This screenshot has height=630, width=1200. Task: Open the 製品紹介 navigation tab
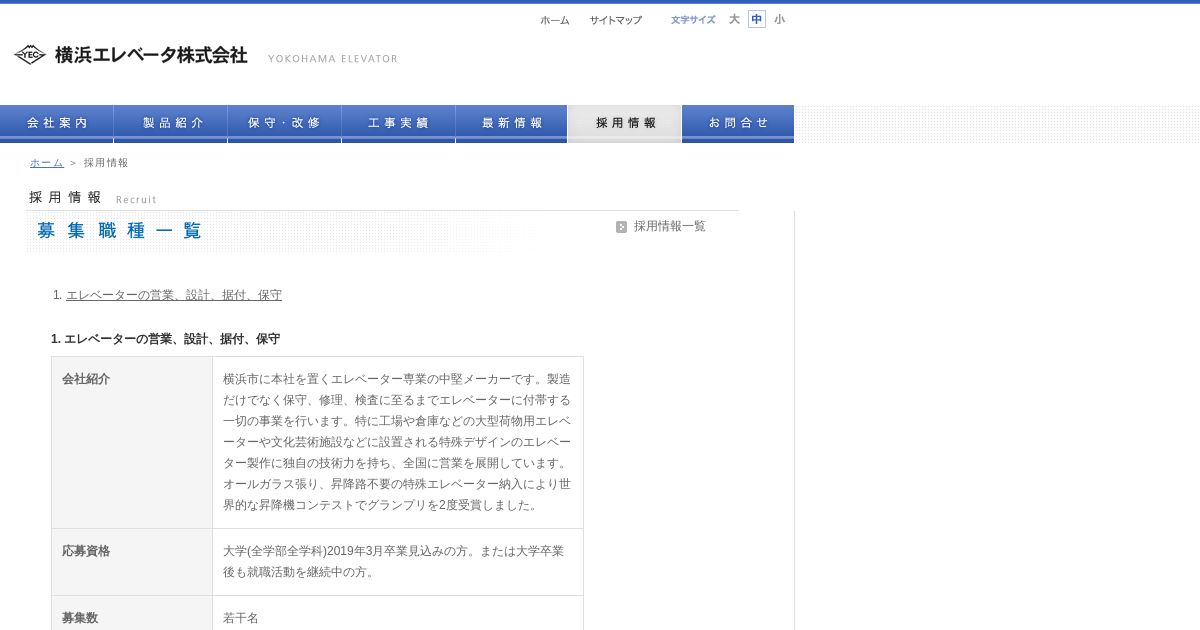[171, 123]
